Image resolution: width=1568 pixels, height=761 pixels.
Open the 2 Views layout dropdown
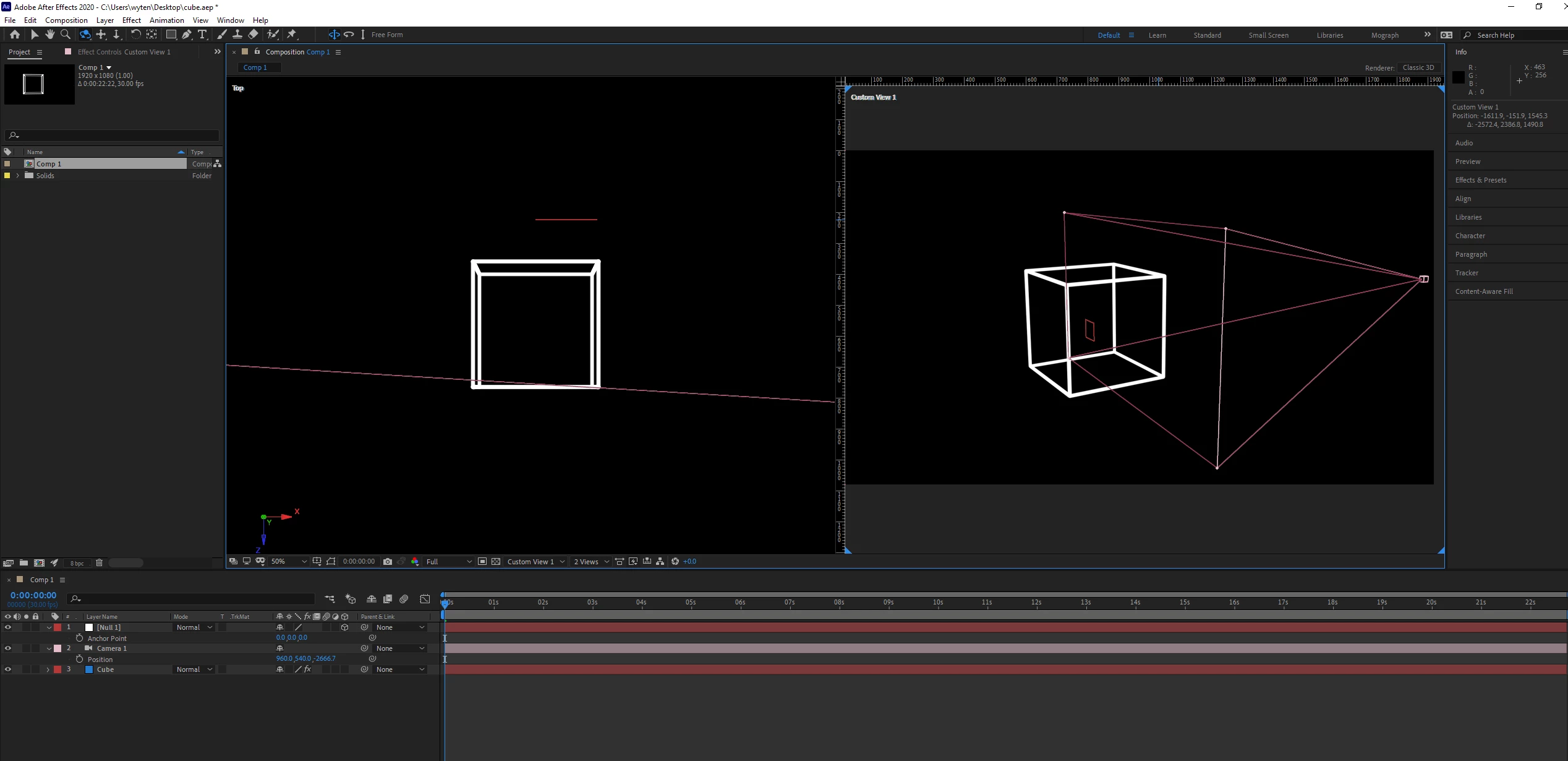coord(591,562)
